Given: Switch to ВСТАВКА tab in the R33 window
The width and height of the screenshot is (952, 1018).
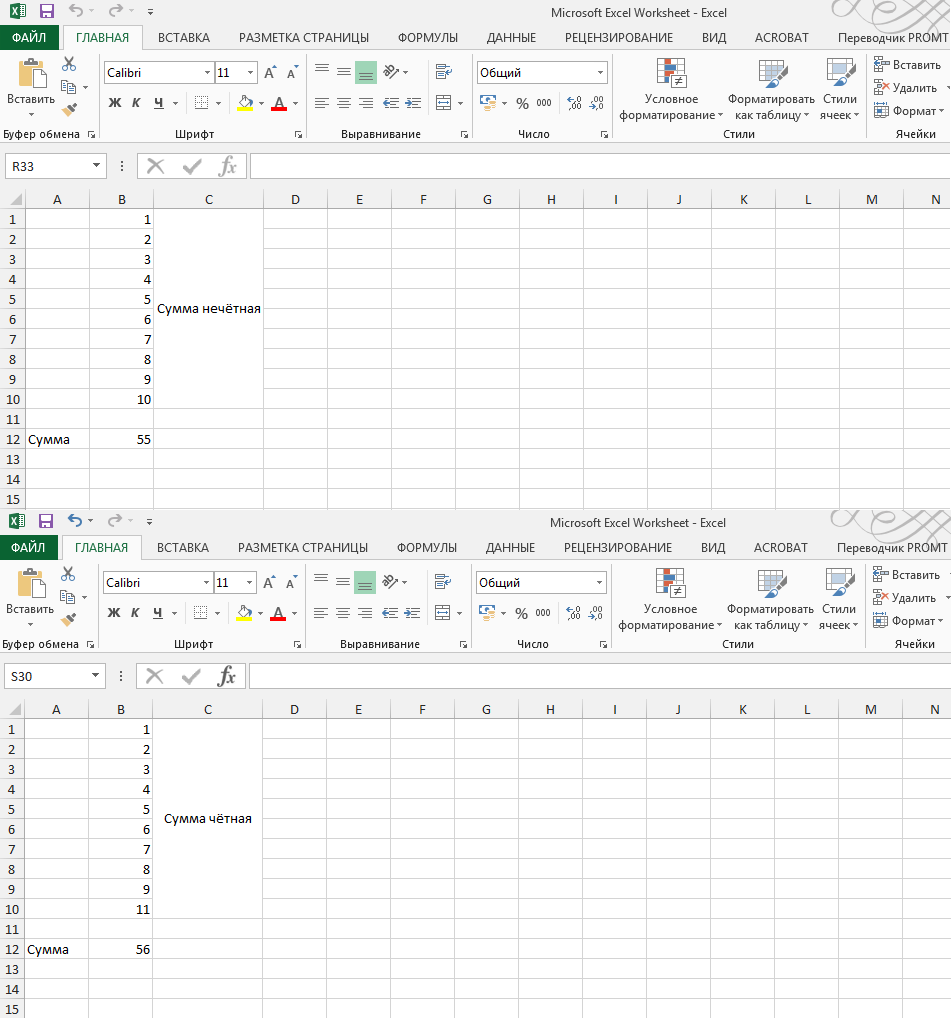Looking at the screenshot, I should (184, 38).
